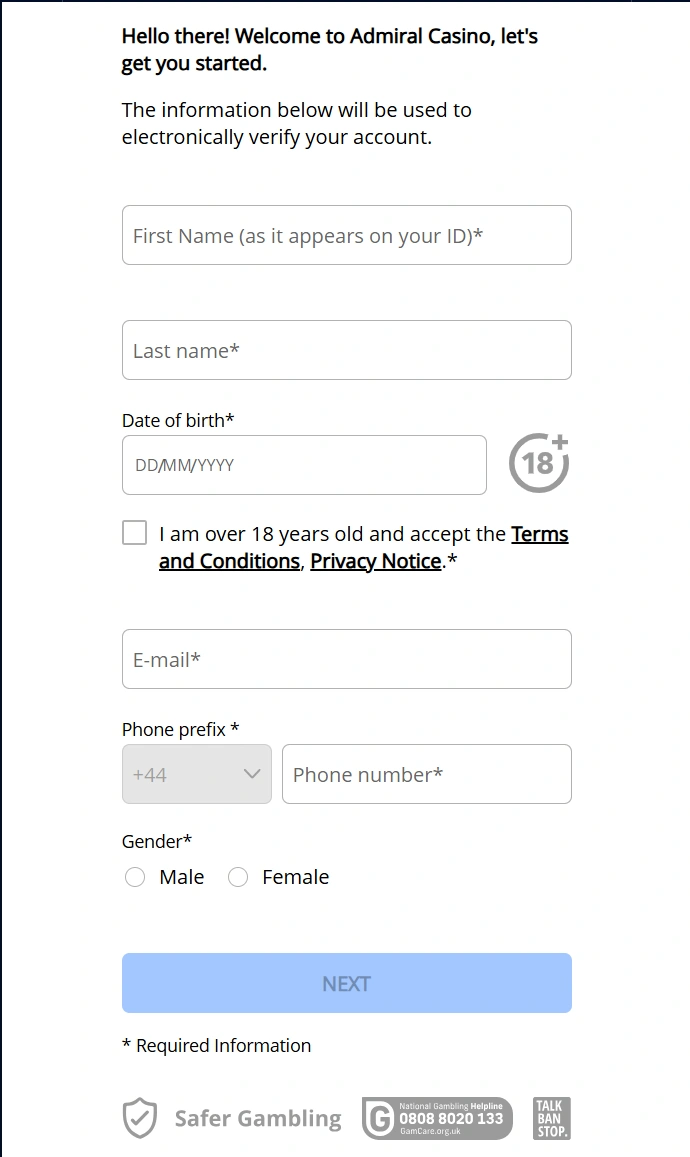Image resolution: width=690 pixels, height=1157 pixels.
Task: Click the TALK BAN STOP logo
Action: [551, 1118]
